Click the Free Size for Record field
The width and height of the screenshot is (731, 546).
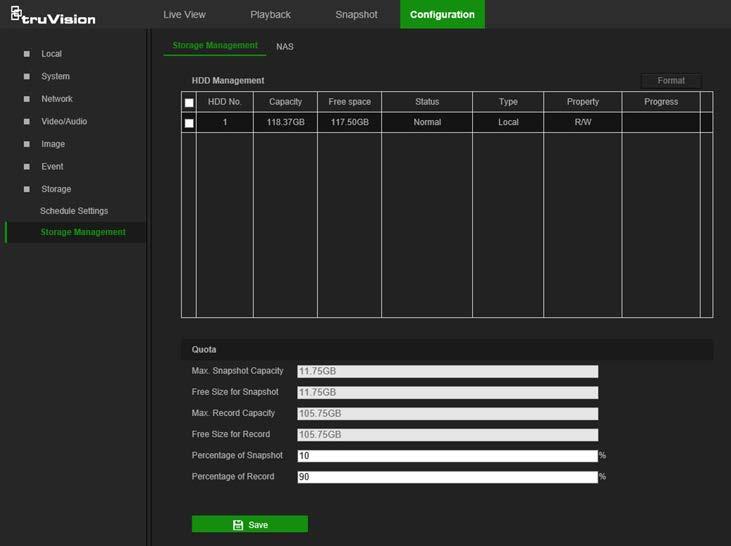(x=448, y=435)
